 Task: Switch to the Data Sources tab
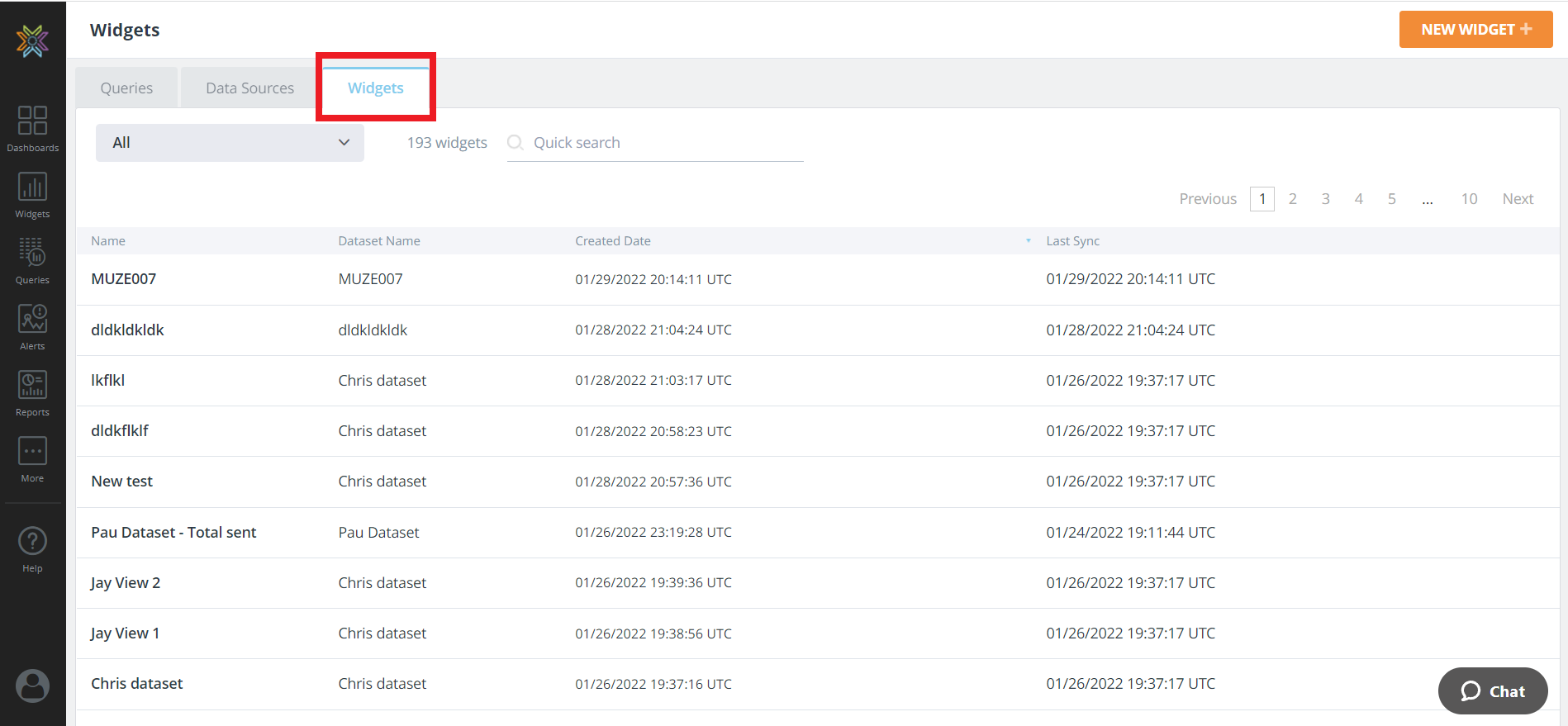[x=249, y=88]
